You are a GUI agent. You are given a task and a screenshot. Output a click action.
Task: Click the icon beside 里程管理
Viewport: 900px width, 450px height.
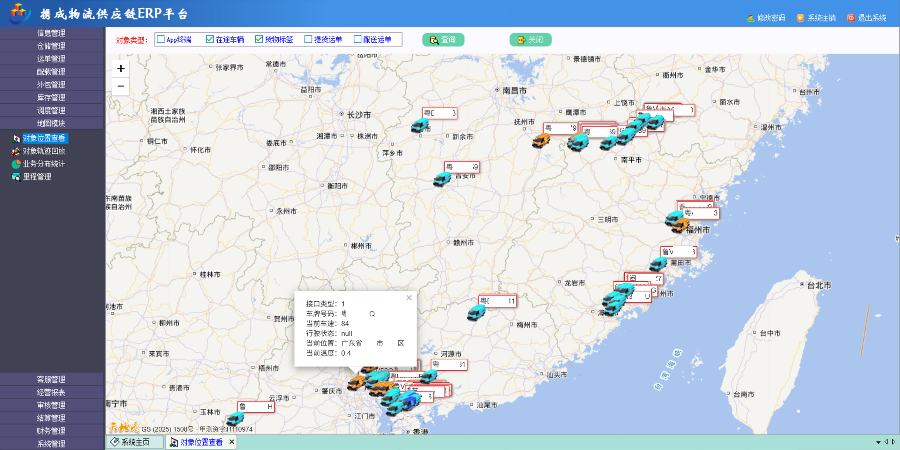click(16, 177)
